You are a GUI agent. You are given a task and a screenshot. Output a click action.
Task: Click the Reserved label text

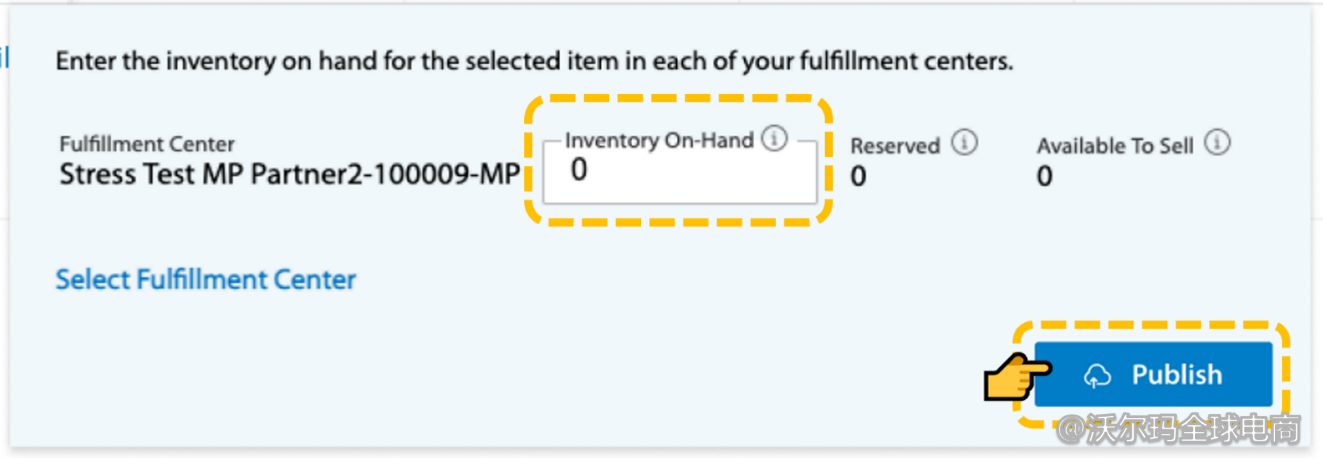pyautogui.click(x=895, y=146)
